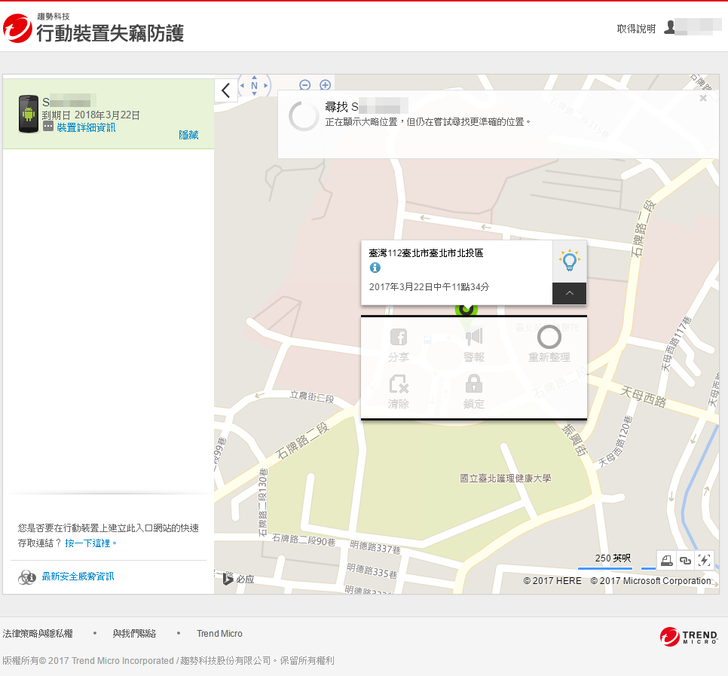Zoom out the map with minus button
This screenshot has height=676, width=728.
point(305,85)
